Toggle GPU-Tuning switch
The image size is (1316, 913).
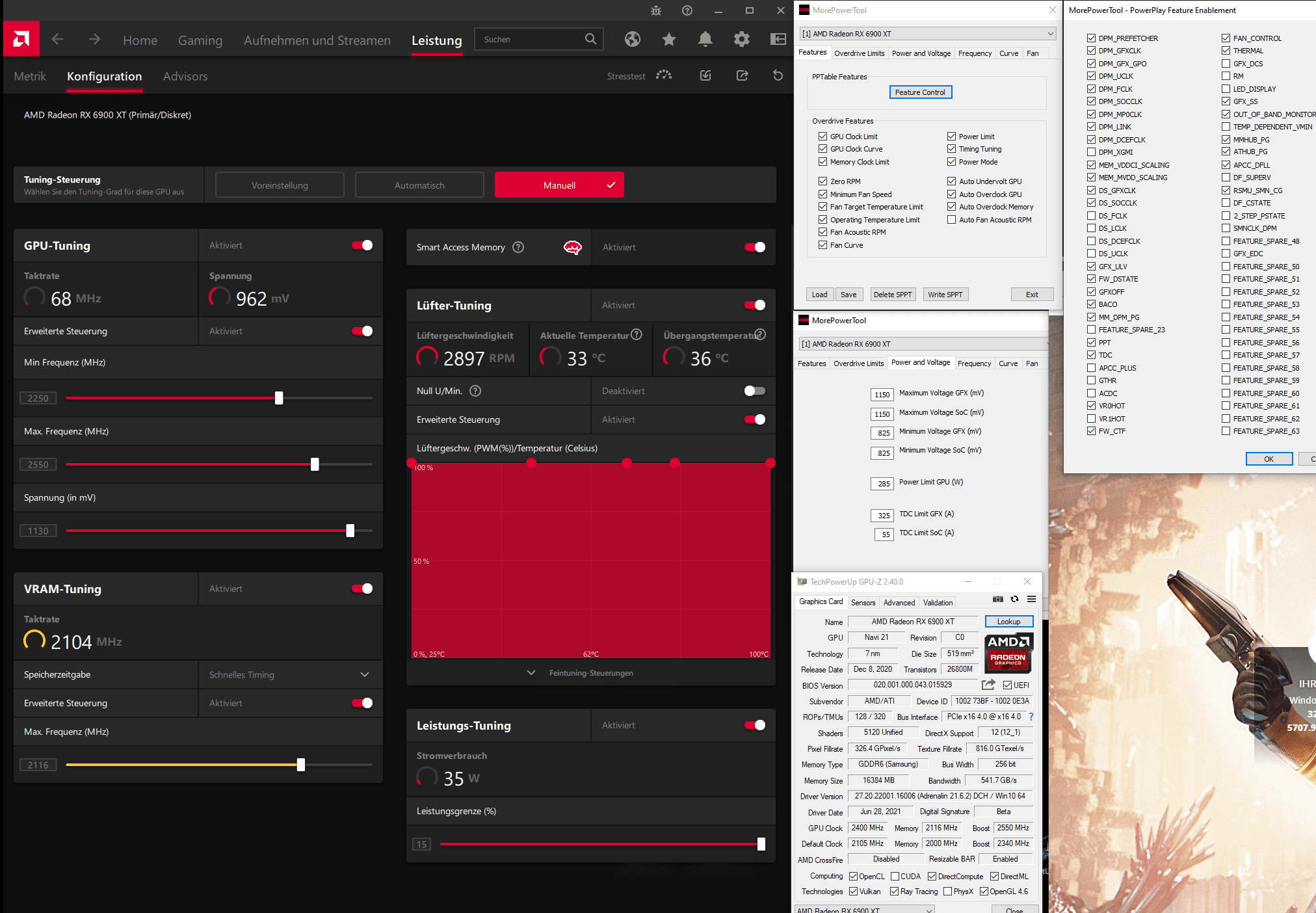coord(362,245)
